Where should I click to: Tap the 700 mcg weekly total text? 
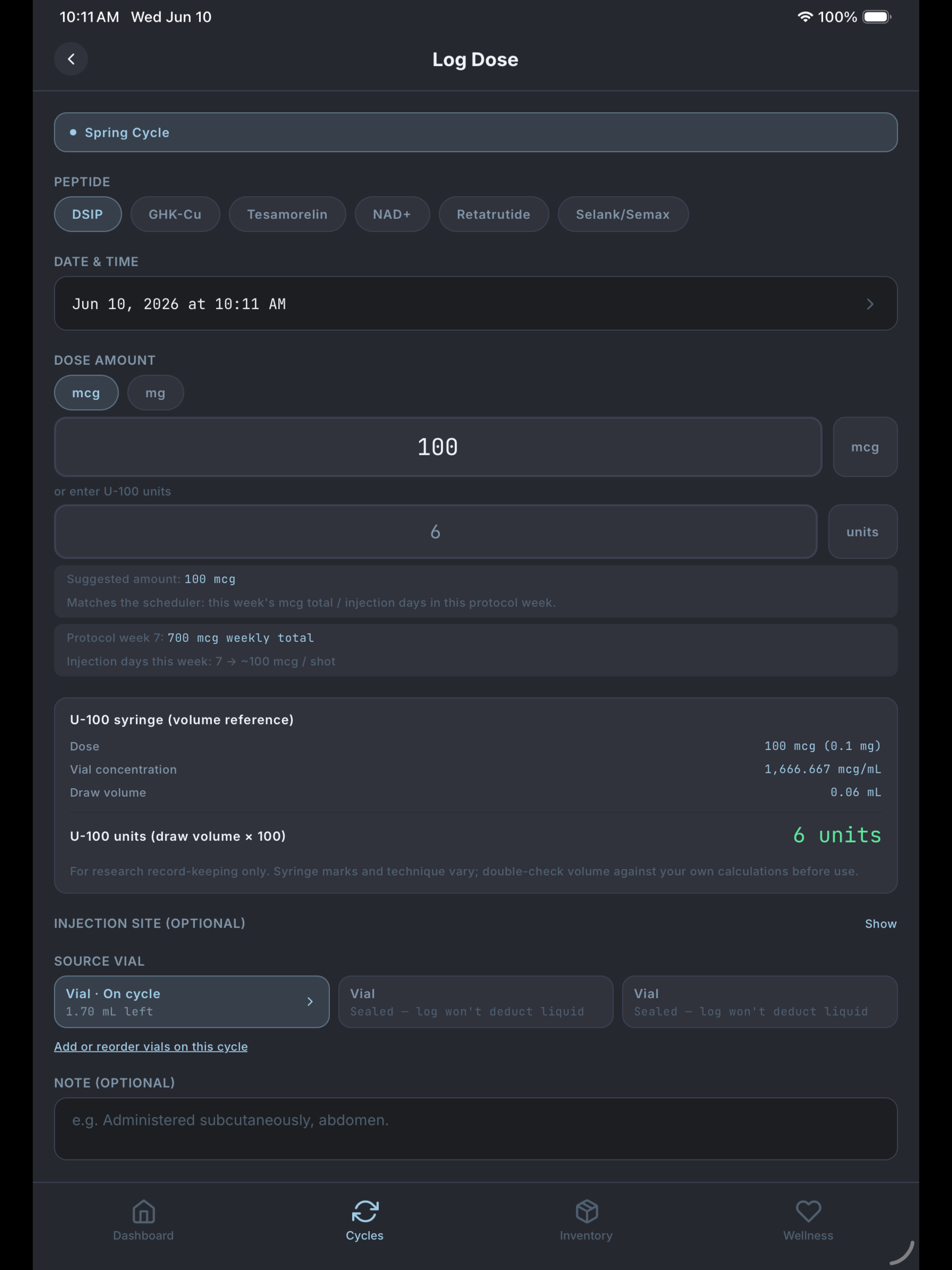(240, 638)
